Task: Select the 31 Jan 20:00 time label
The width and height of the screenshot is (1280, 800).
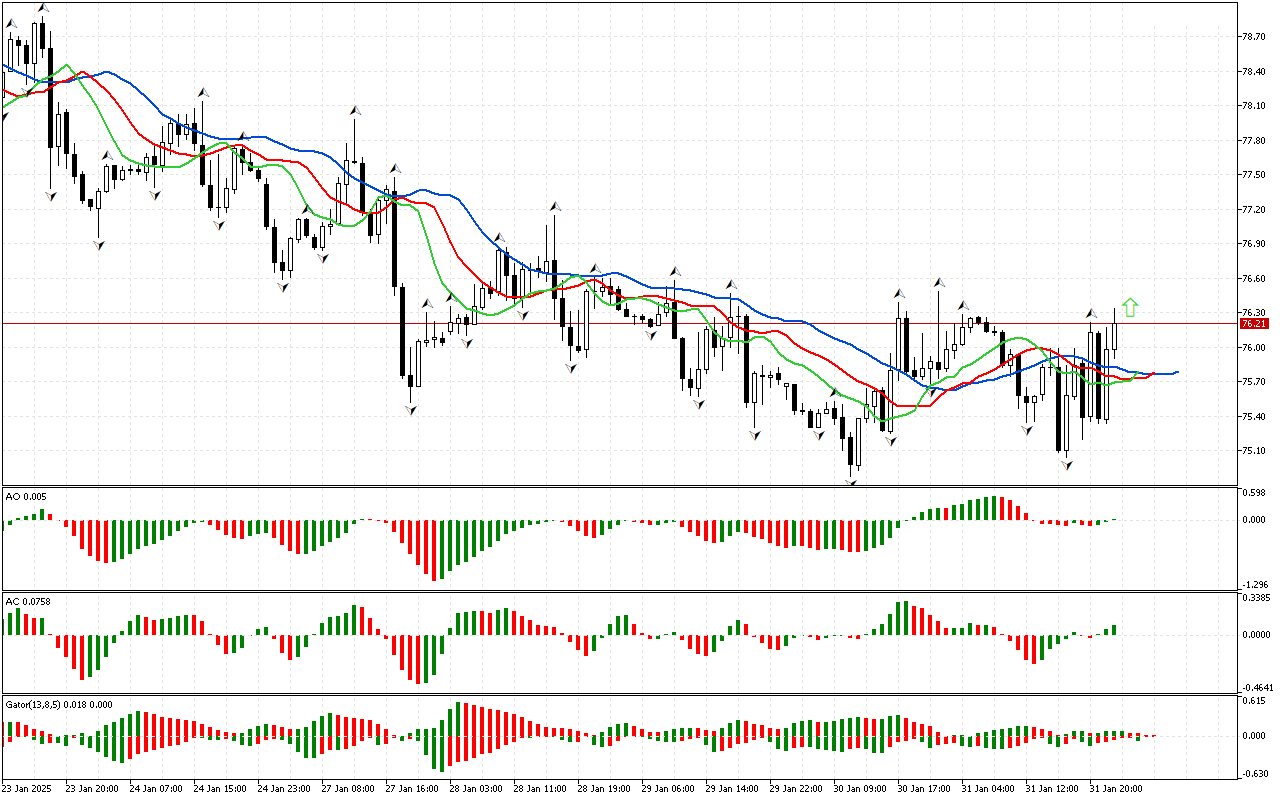Action: tap(1117, 789)
